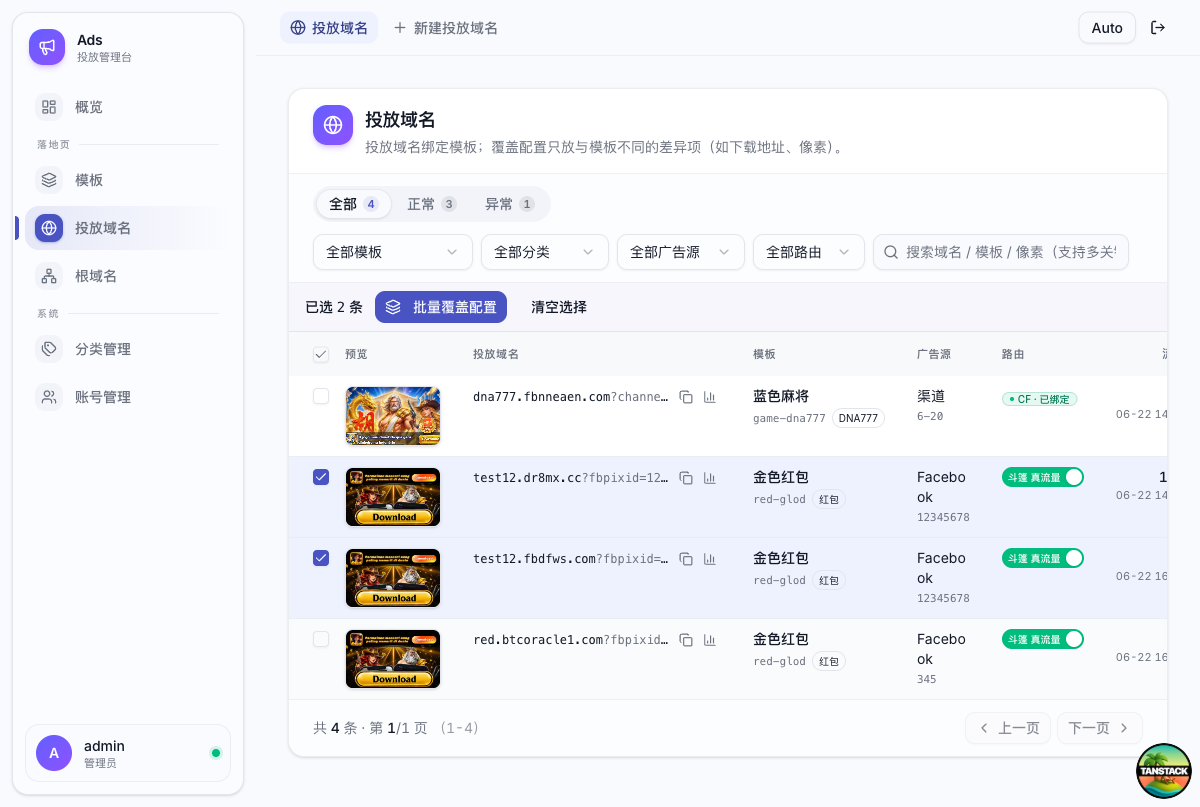View stats chart for test12.fbdfws.com
The height and width of the screenshot is (807, 1200).
tap(710, 559)
